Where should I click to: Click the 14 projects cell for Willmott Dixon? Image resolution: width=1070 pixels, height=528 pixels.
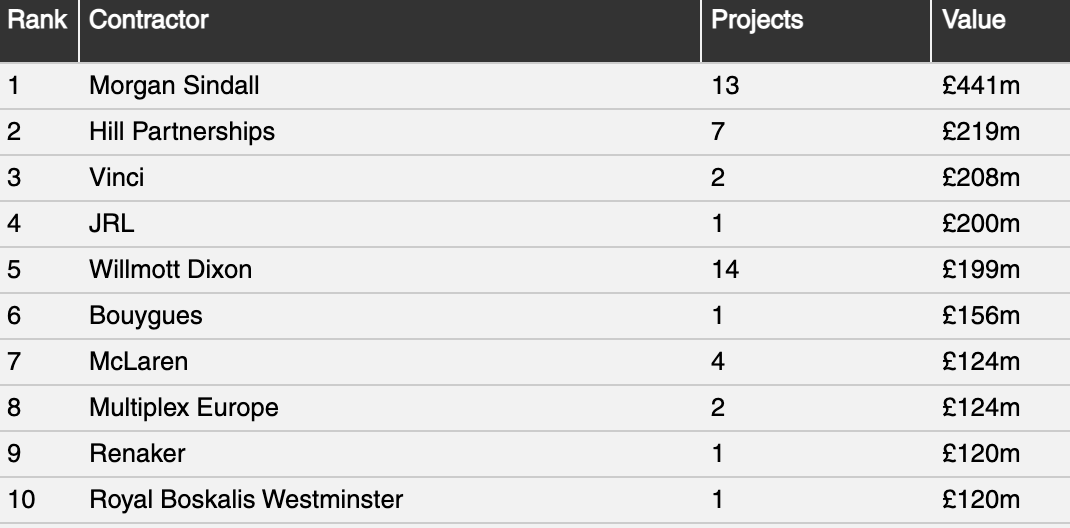click(x=725, y=269)
